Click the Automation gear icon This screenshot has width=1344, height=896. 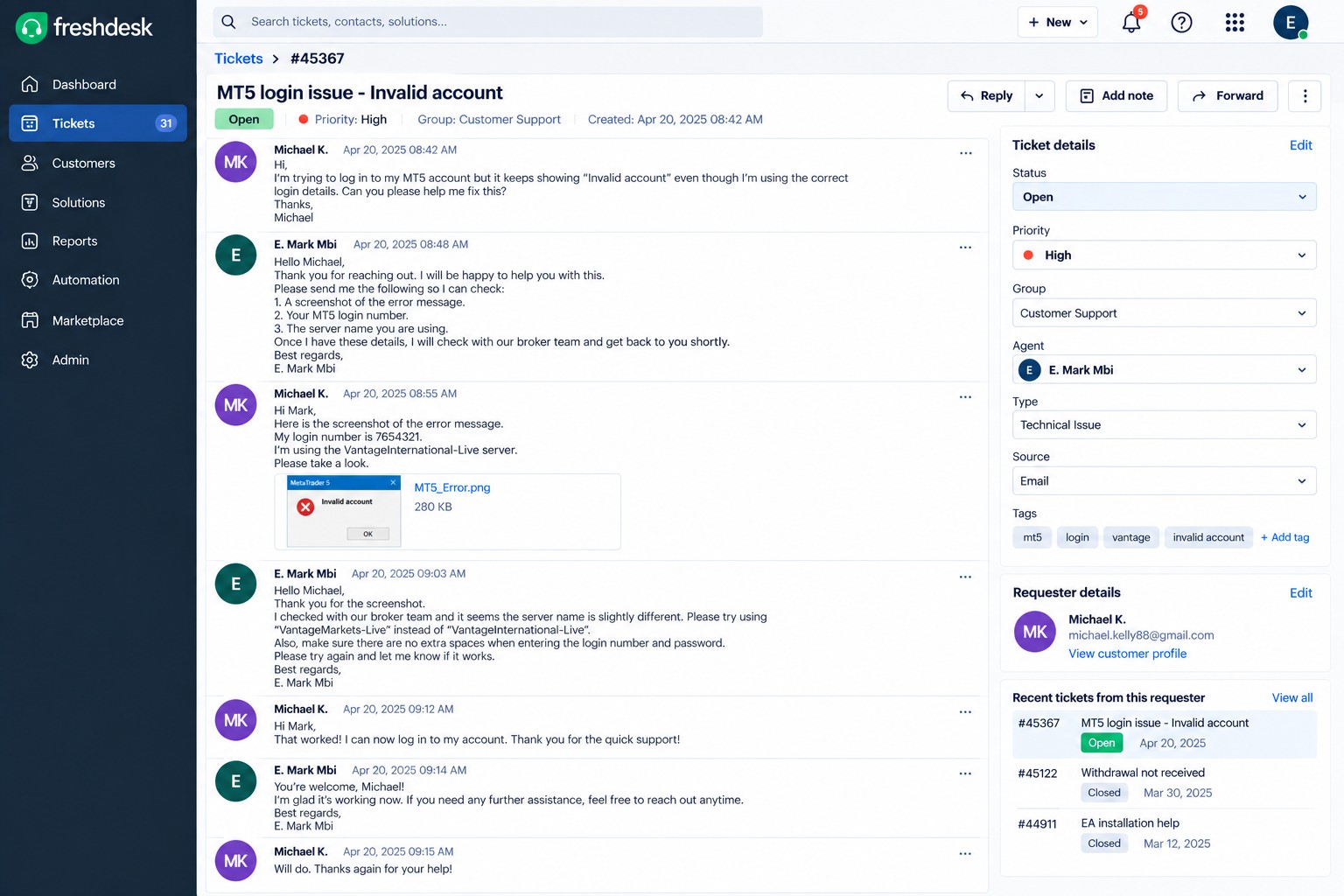click(x=30, y=280)
